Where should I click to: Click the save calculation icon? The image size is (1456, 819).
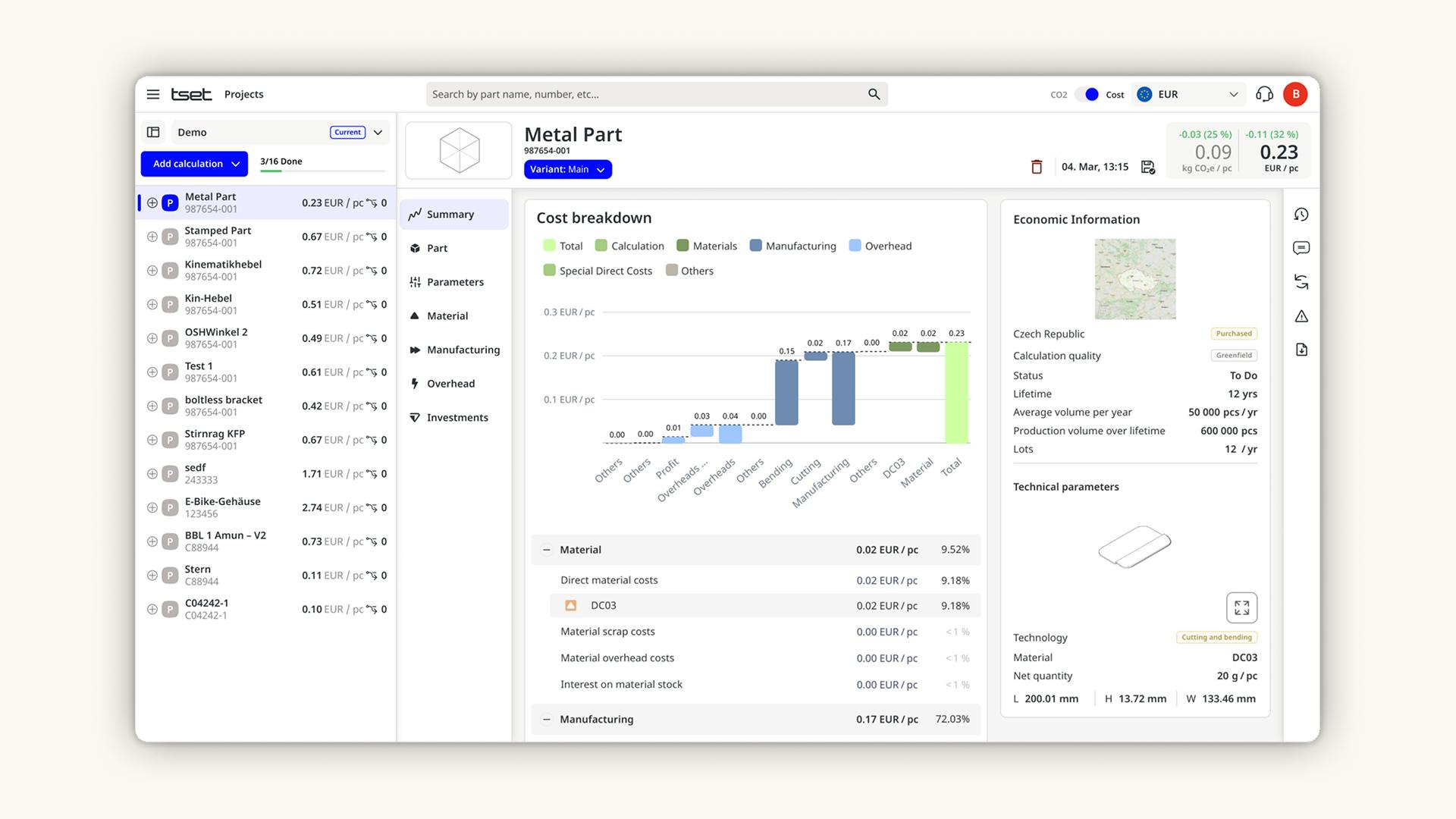pyautogui.click(x=1148, y=167)
